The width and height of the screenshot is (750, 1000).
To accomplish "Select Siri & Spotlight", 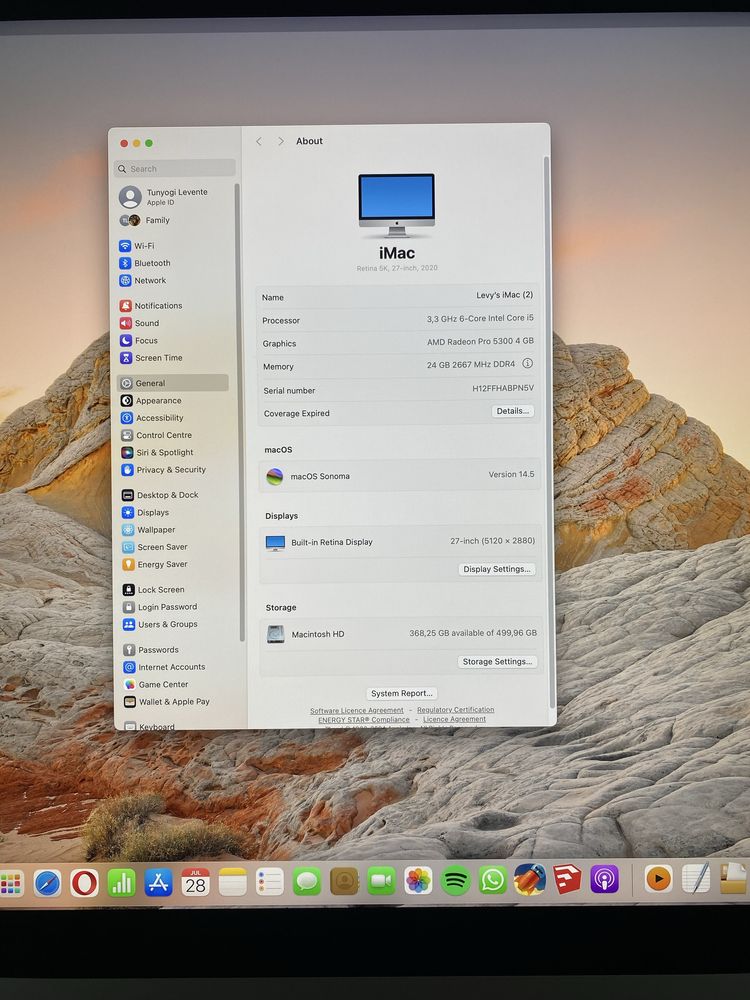I will click(x=157, y=452).
